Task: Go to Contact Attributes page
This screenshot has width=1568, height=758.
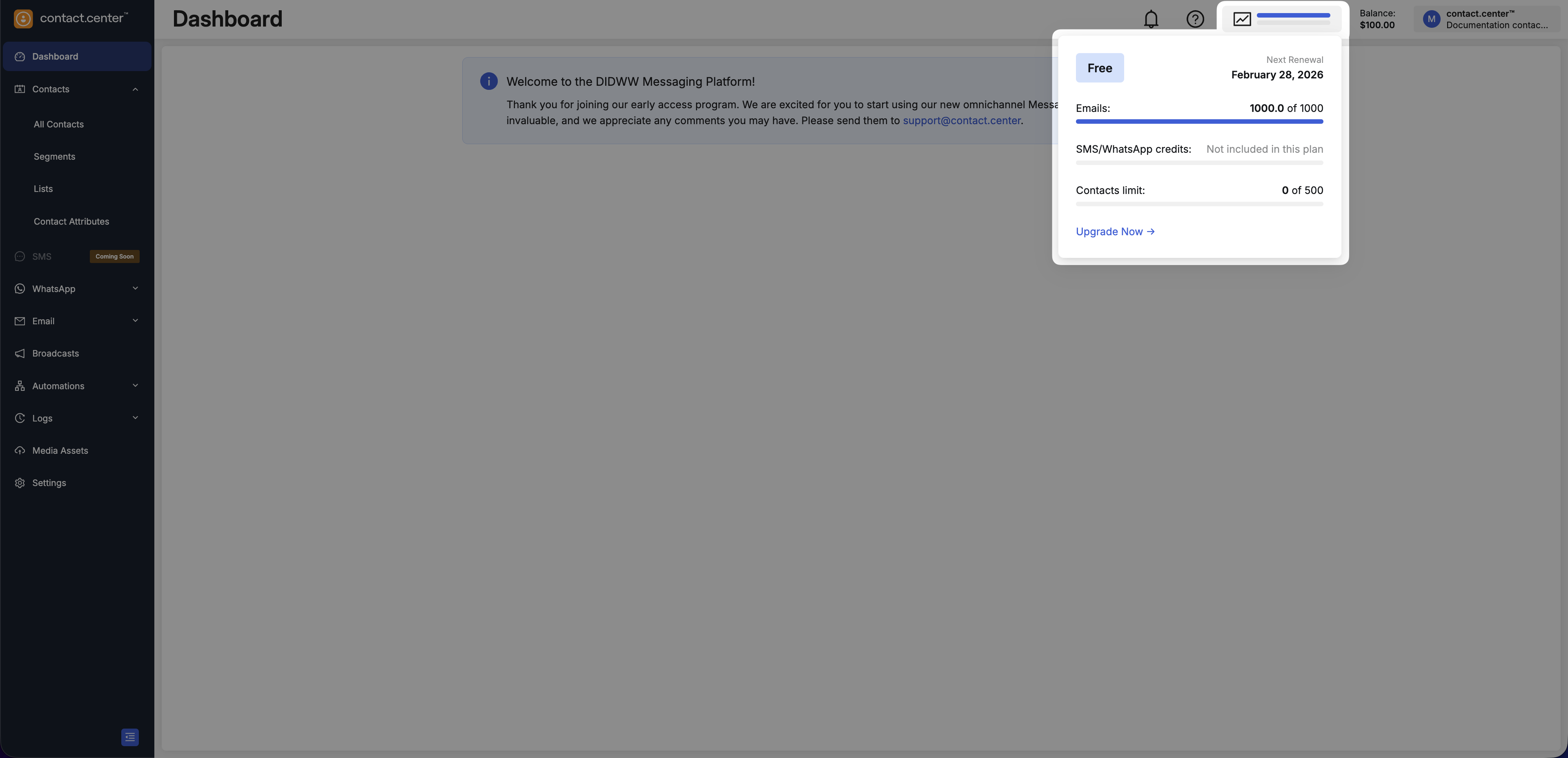Action: 71,222
